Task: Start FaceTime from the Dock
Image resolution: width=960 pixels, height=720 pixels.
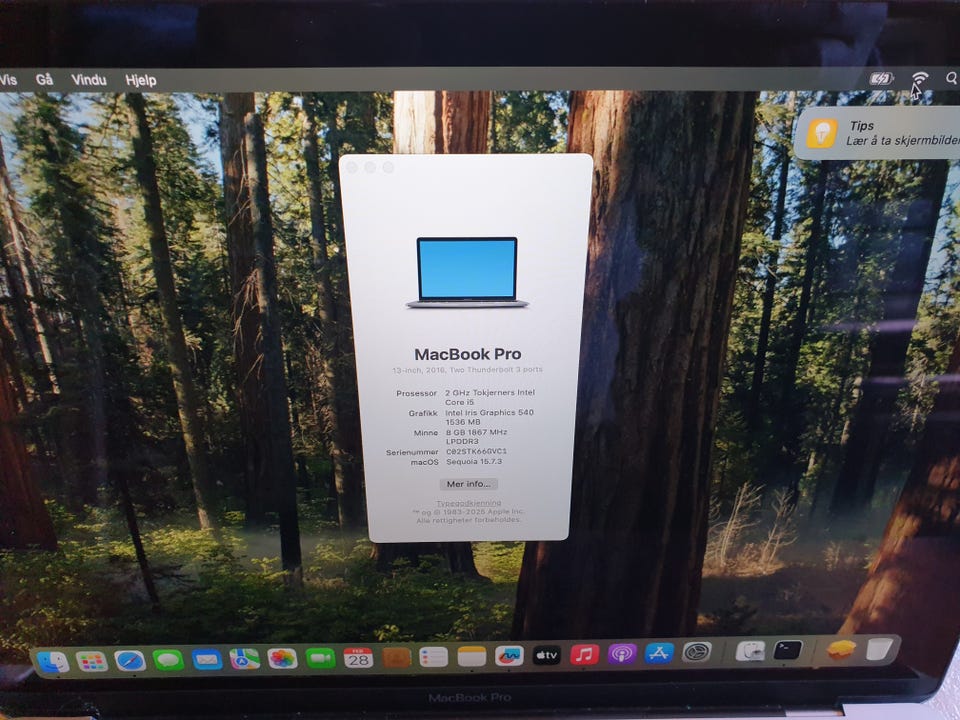Action: point(321,658)
